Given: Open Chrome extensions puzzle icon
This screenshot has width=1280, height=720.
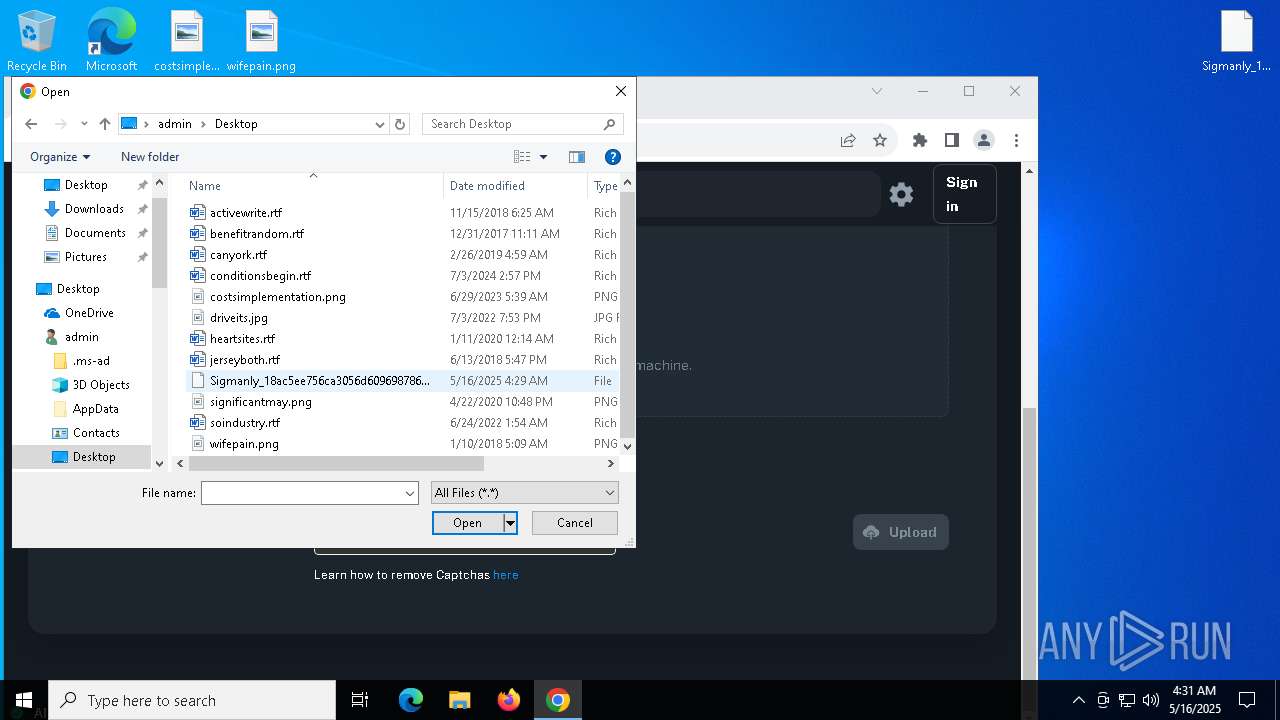Looking at the screenshot, I should pos(920,141).
